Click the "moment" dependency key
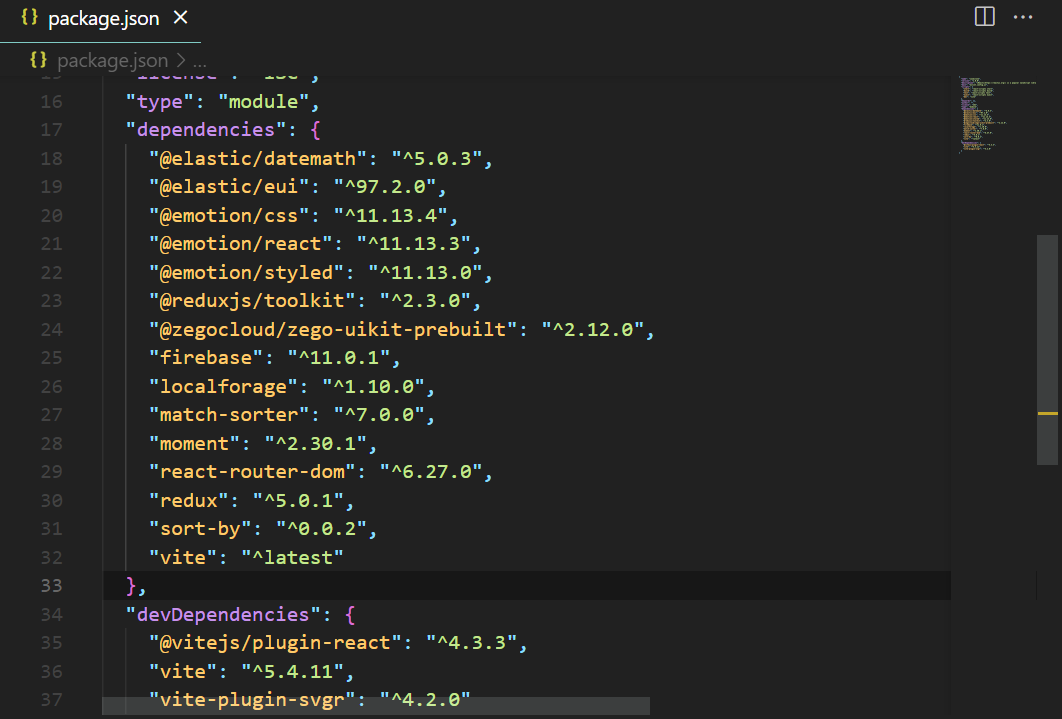This screenshot has height=719, width=1062. 194,443
